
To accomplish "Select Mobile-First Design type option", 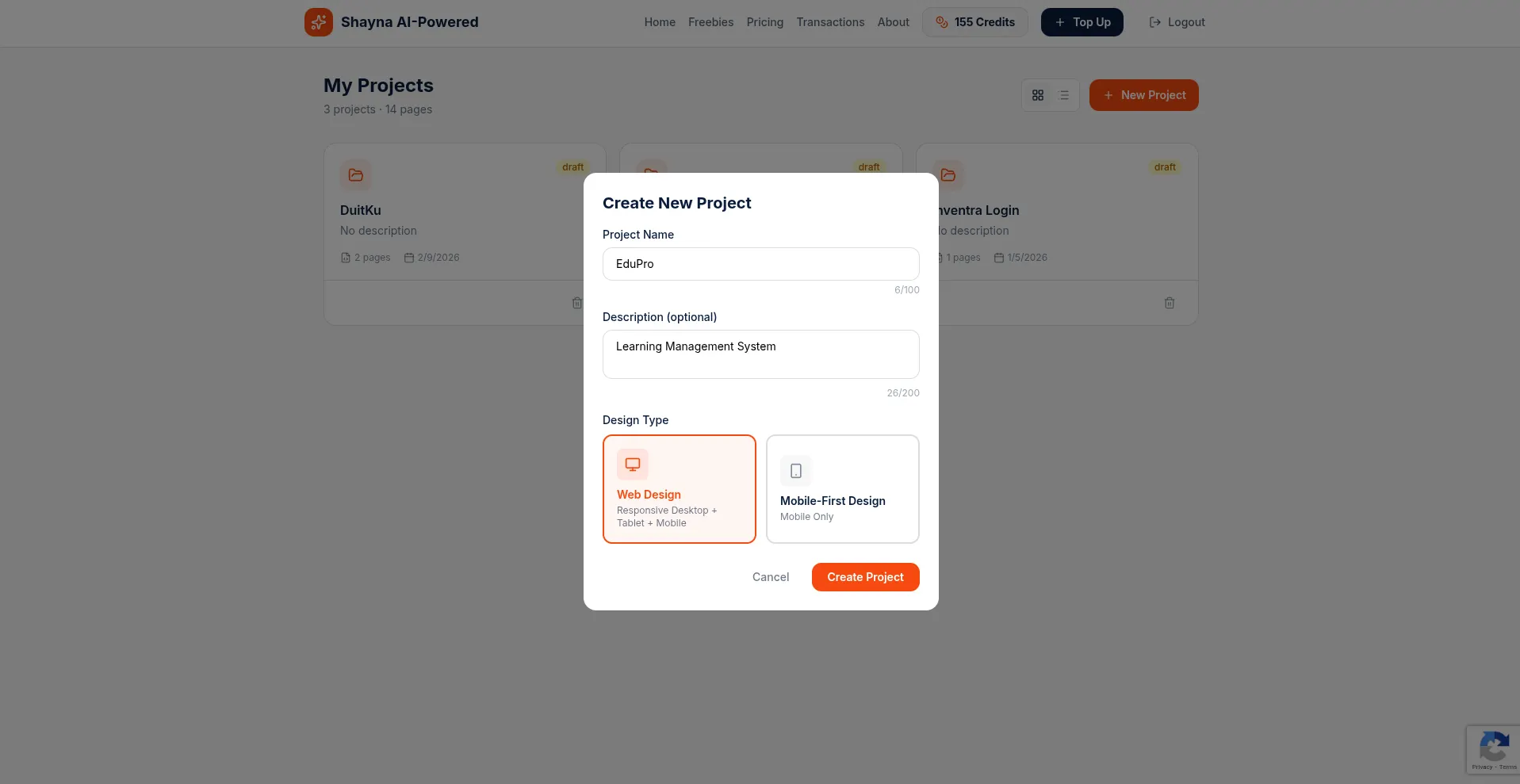I will pyautogui.click(x=842, y=488).
